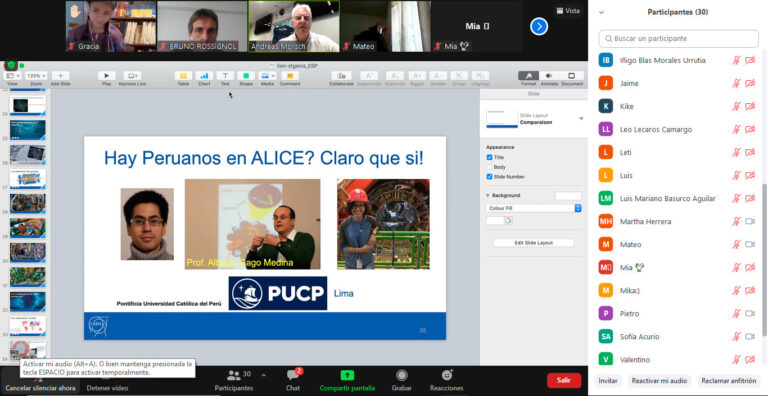Click the Edit Slide Layout button

[533, 243]
